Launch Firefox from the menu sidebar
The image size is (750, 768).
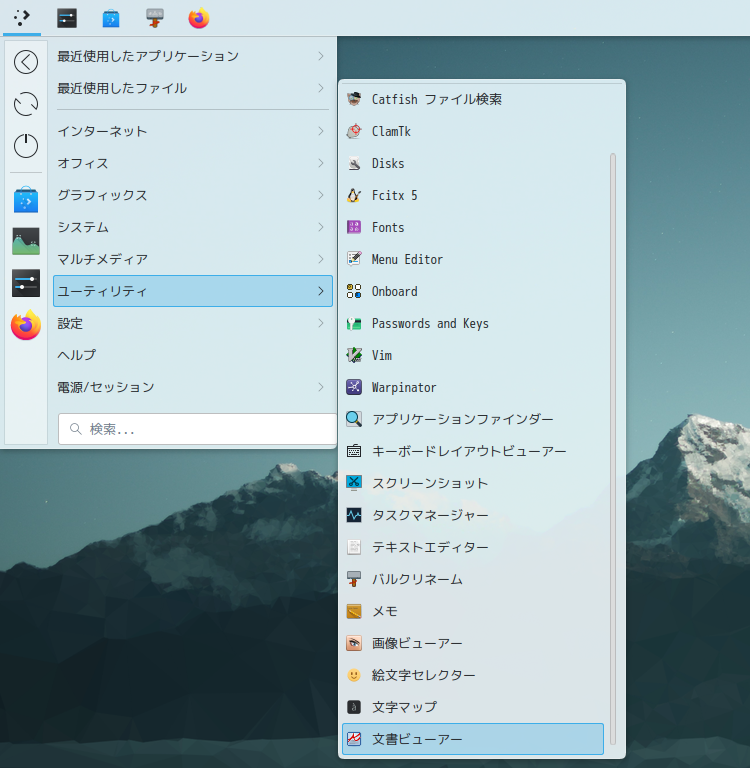(26, 326)
